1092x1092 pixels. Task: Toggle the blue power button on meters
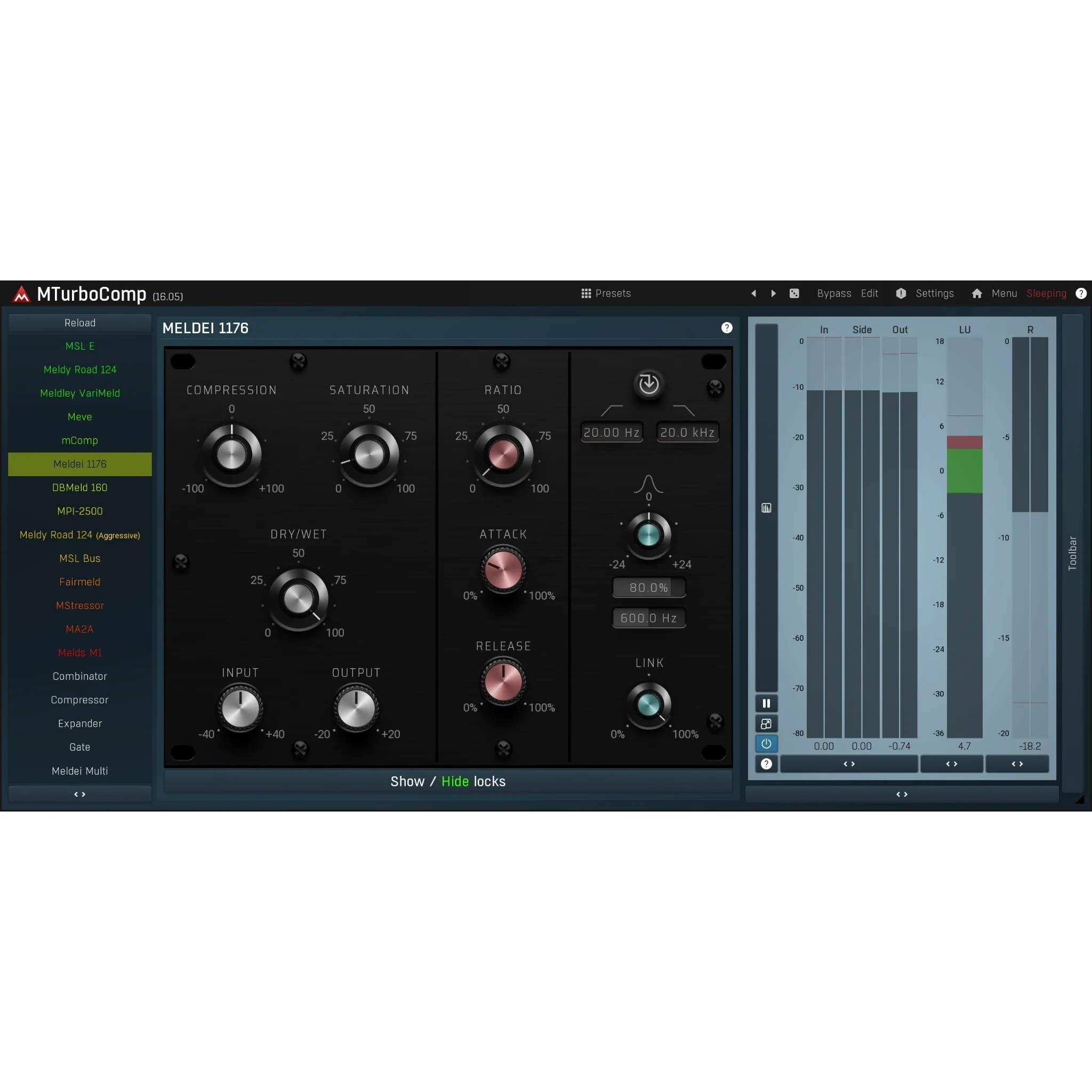point(766,744)
